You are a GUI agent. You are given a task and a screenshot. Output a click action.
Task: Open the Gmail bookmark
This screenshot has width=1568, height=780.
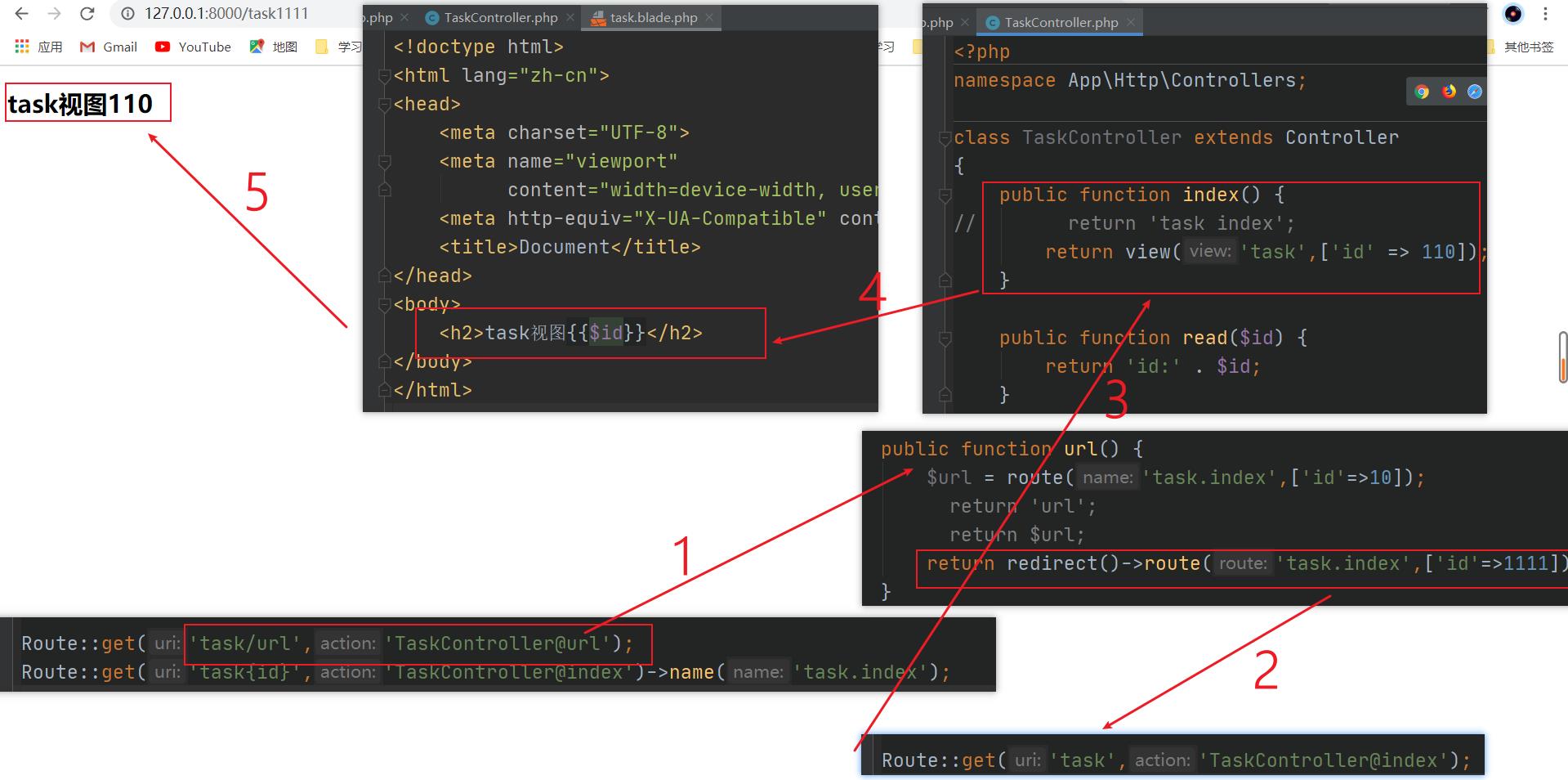[109, 47]
